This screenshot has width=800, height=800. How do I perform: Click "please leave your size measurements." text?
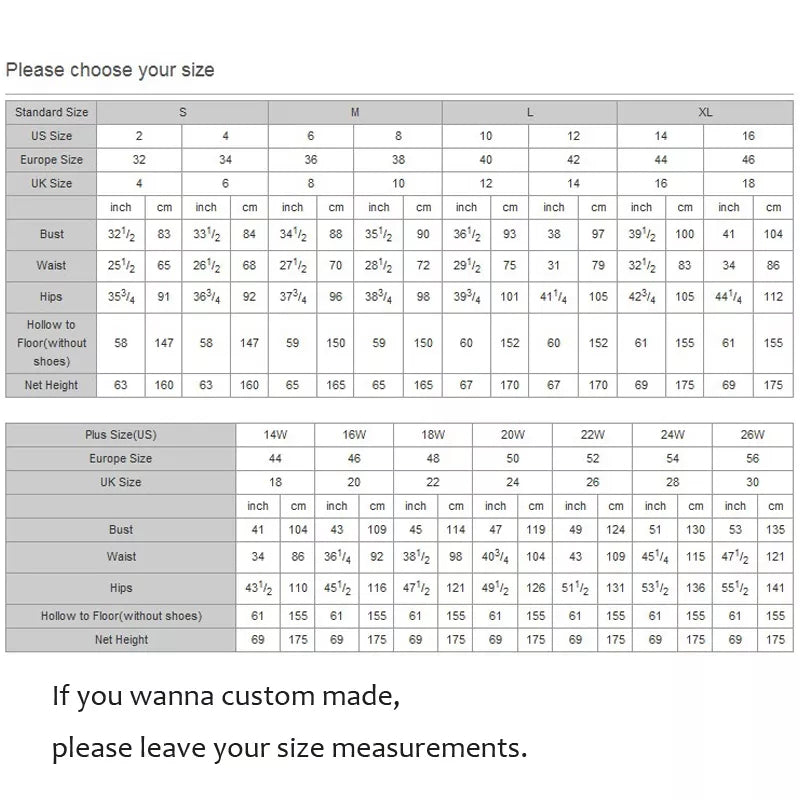pyautogui.click(x=289, y=746)
